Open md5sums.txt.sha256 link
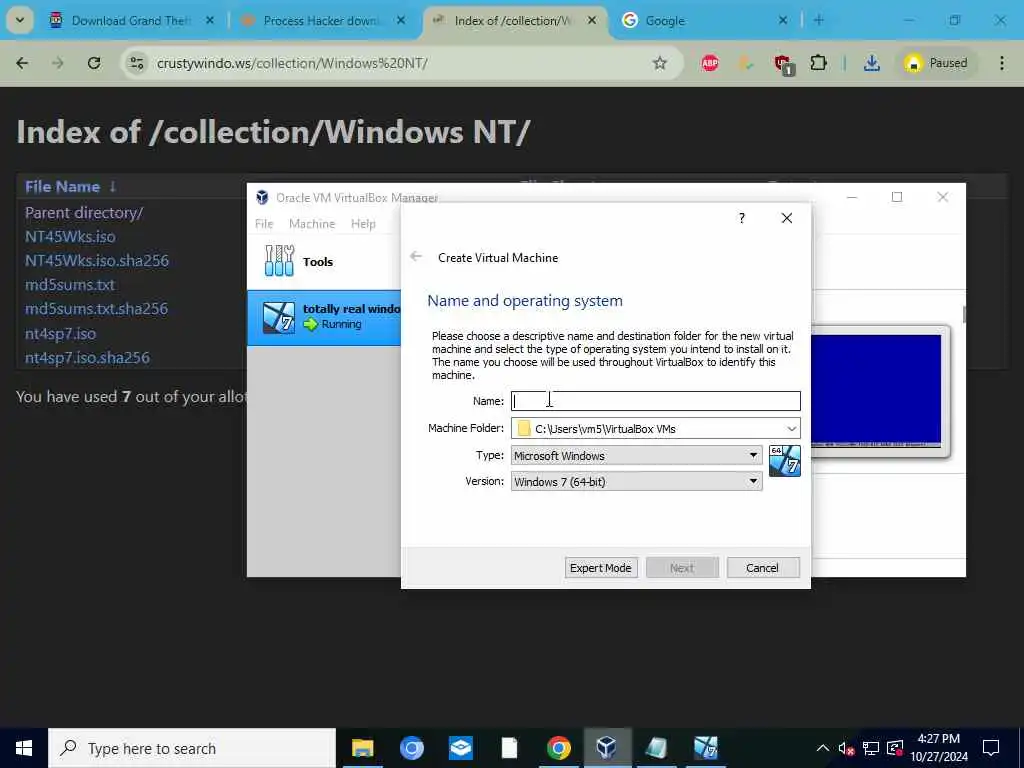Viewport: 1024px width, 768px height. pos(96,309)
